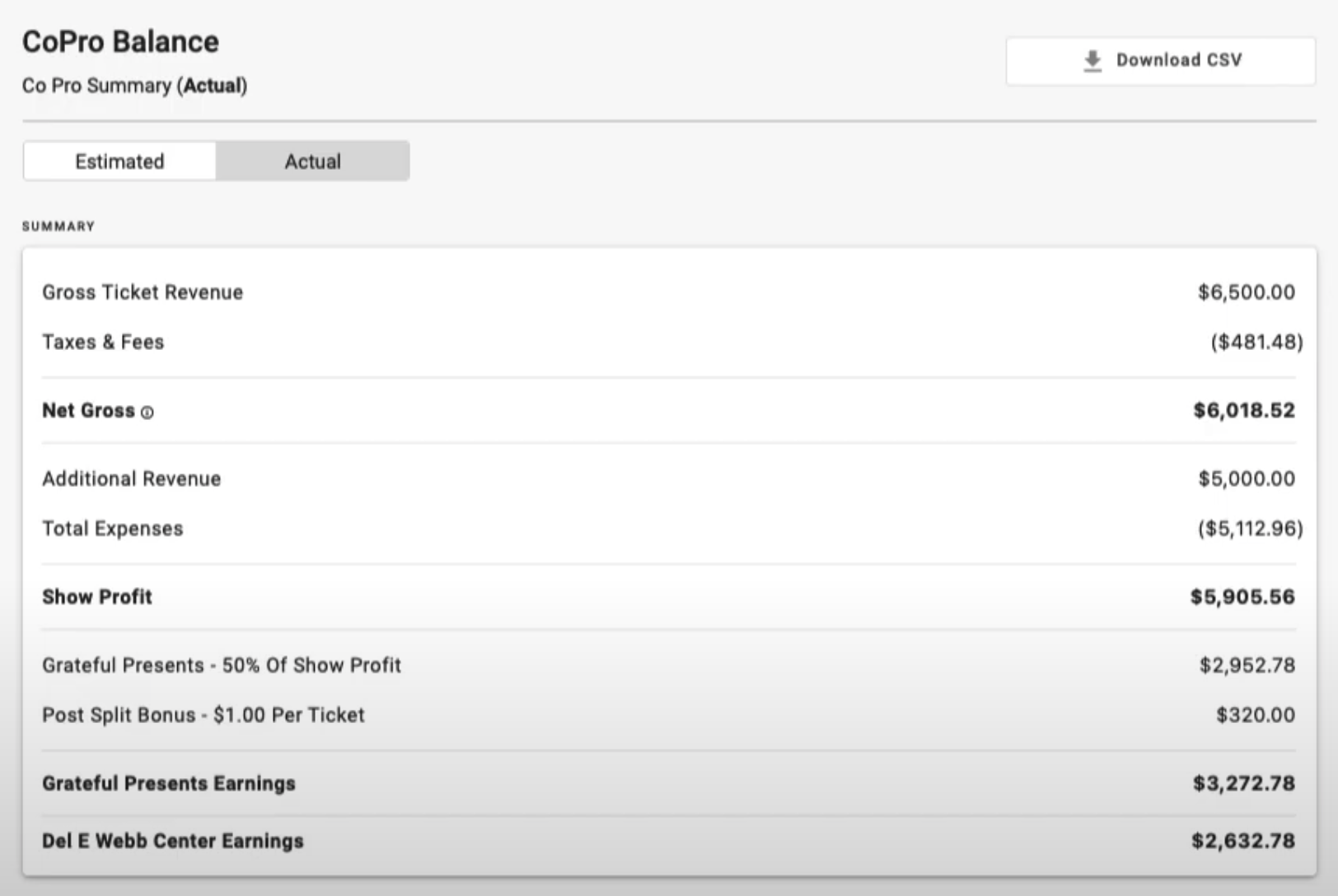
Task: Click the $5,905.56 show profit amount
Action: 1242,597
